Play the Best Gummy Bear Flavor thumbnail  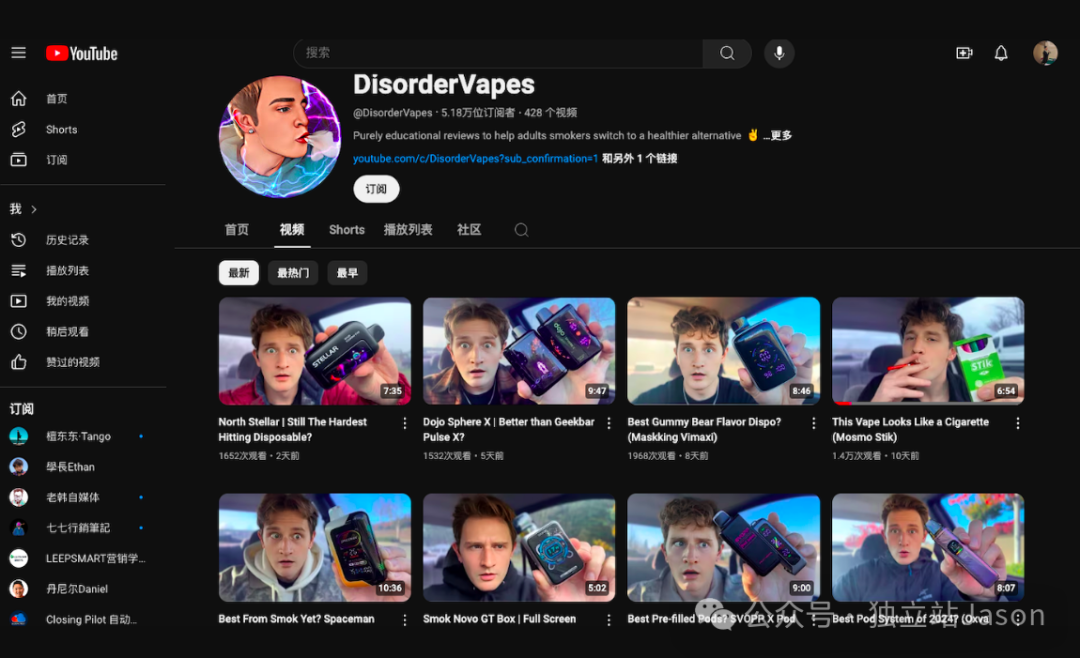(723, 351)
